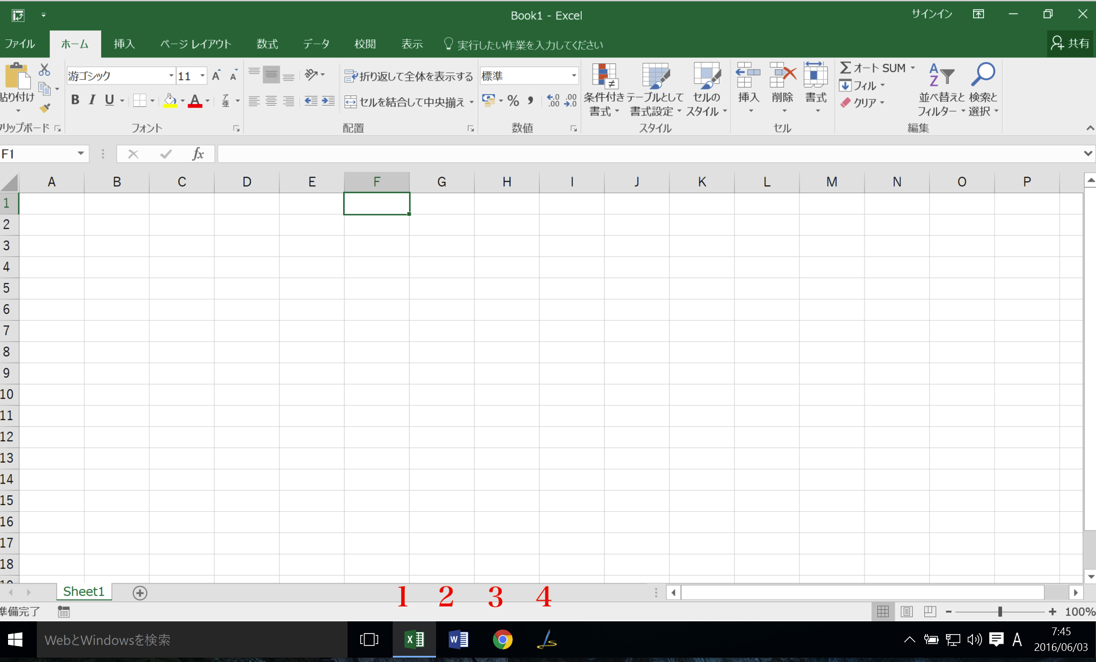Viewport: 1096px width, 662px height.
Task: Click サインイン sign in link
Action: [x=931, y=14]
